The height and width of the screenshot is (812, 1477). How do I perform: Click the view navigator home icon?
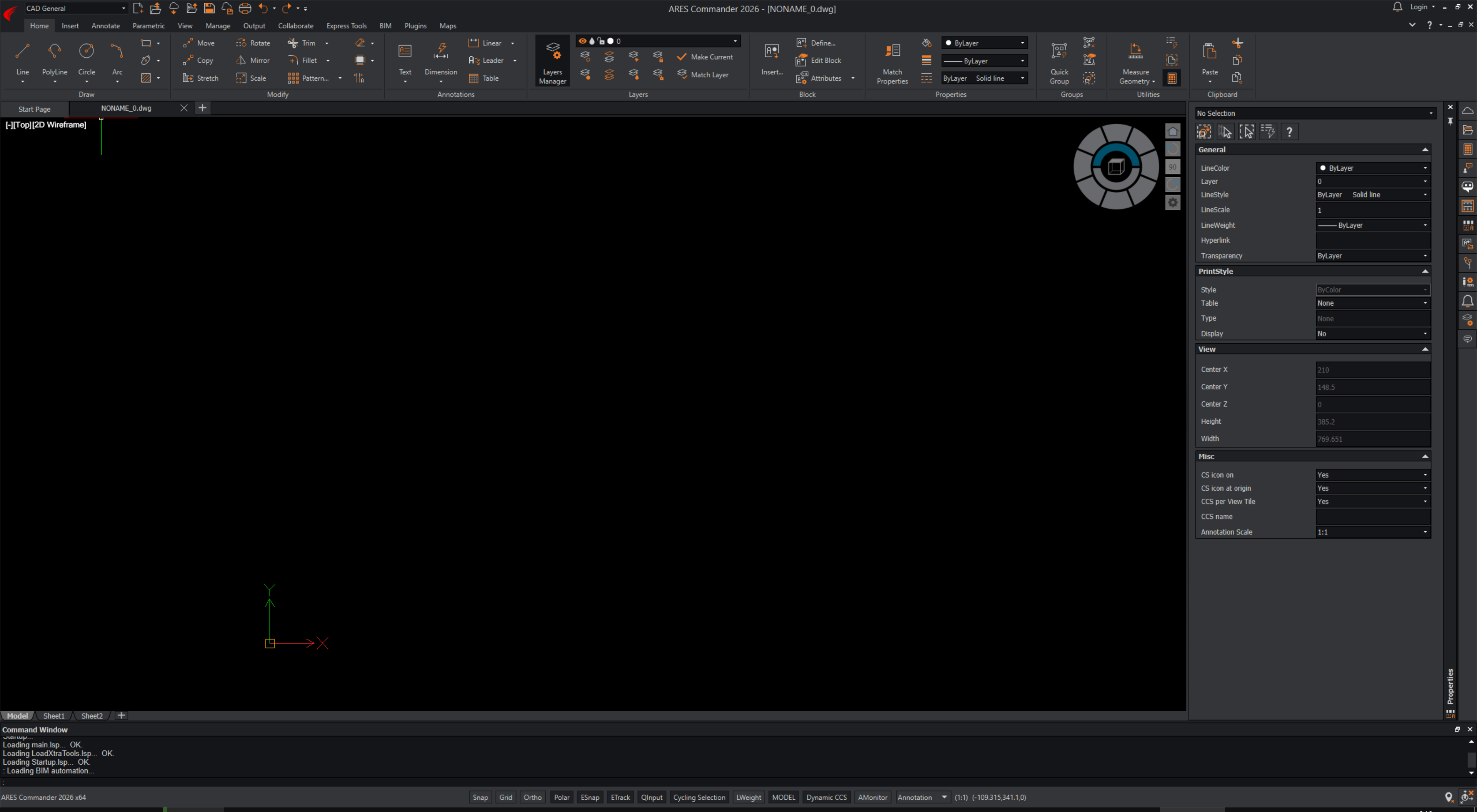click(x=1172, y=131)
